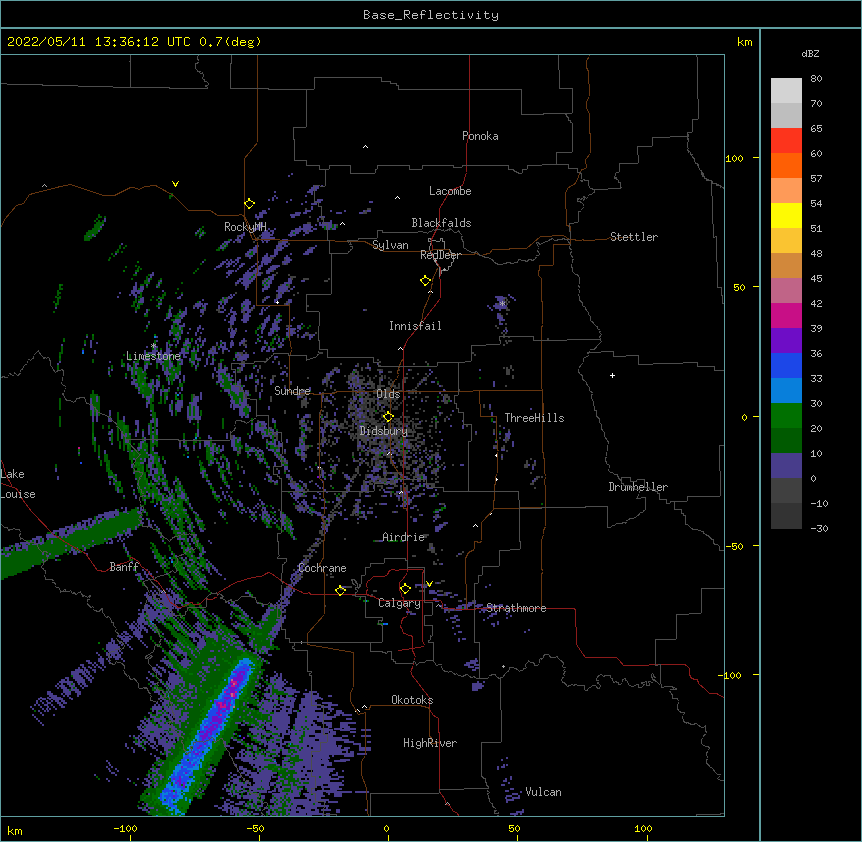Select the red 60-65 dBZ legend swatch

(x=786, y=141)
